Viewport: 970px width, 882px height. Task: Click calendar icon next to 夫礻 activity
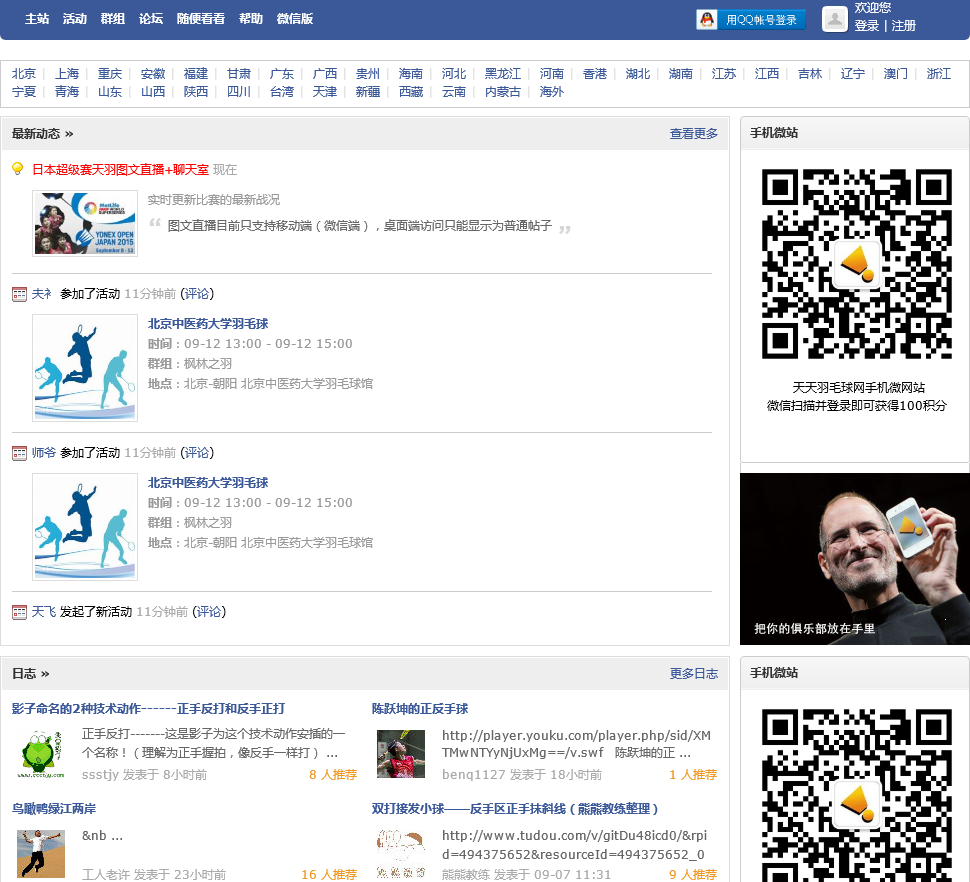point(19,294)
